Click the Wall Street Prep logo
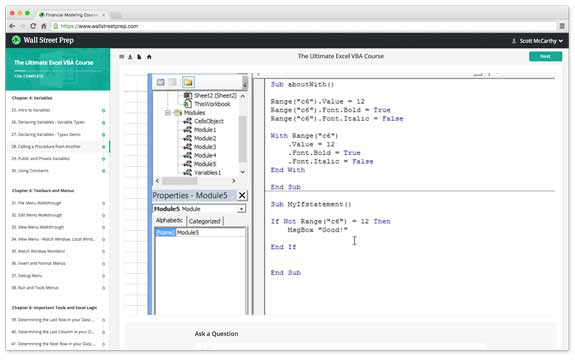575x362 pixels. coord(43,40)
